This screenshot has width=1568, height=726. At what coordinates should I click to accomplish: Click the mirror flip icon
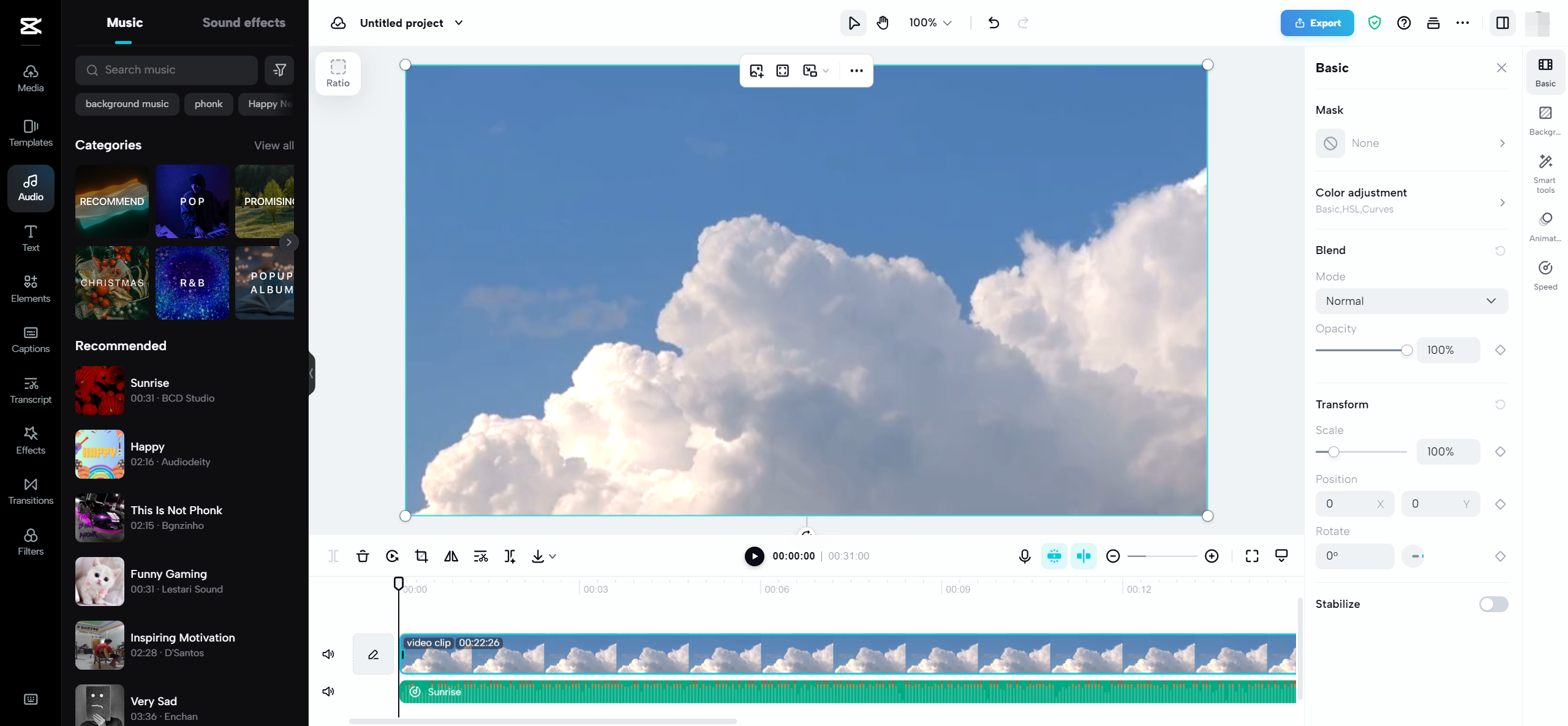tap(451, 556)
